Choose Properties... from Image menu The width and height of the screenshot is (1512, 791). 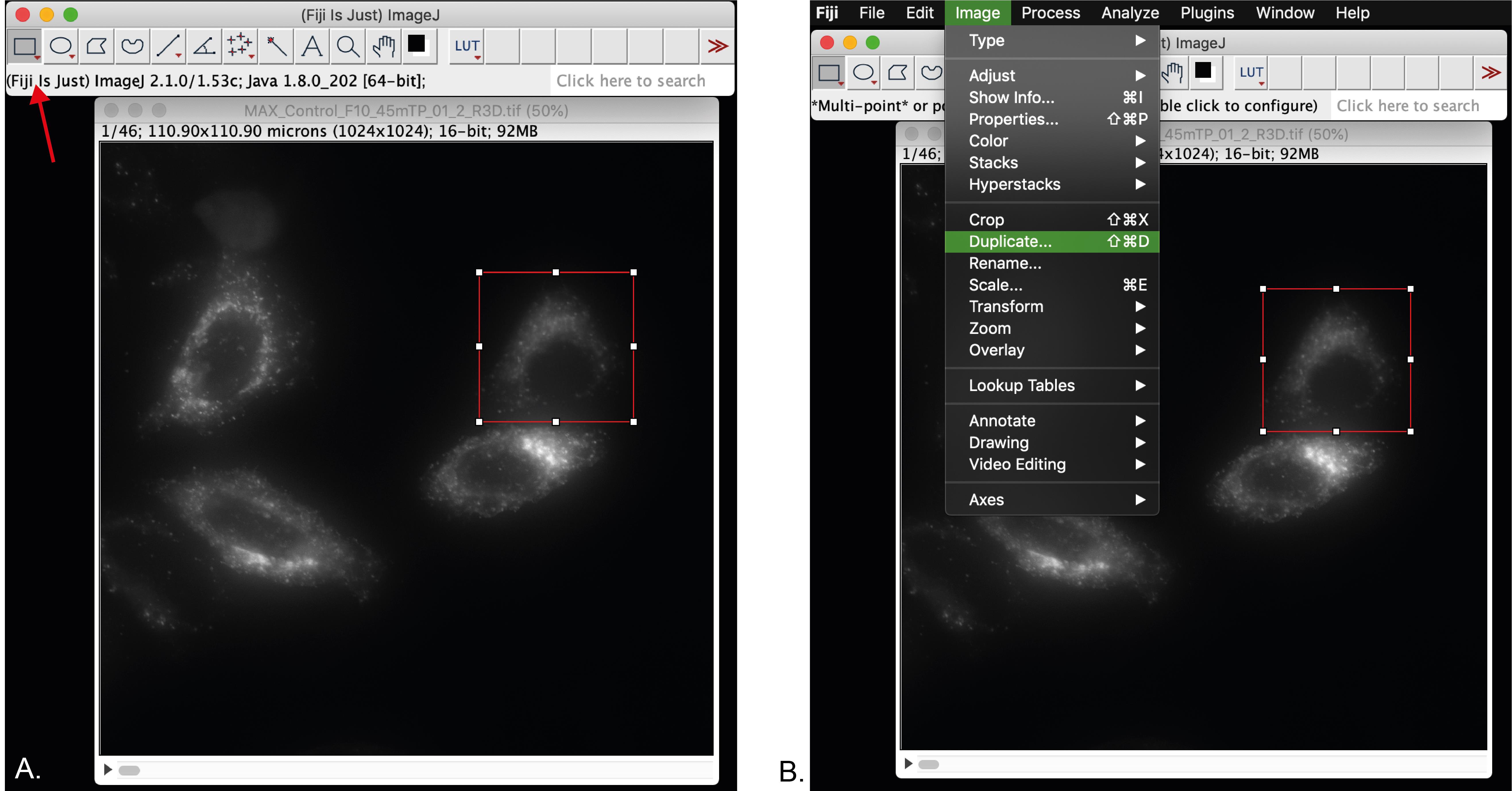point(1052,119)
